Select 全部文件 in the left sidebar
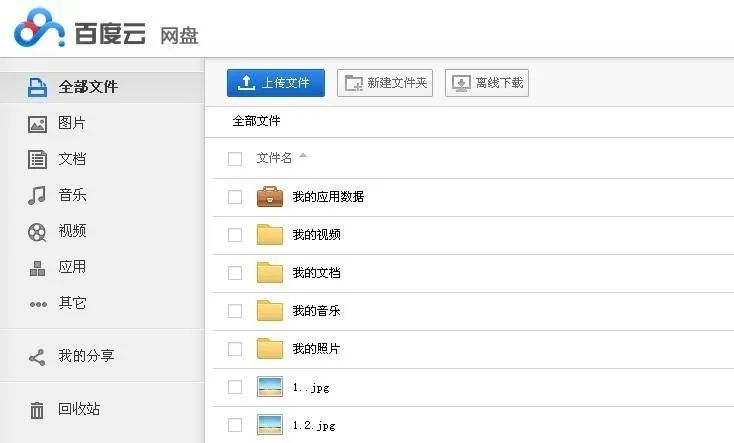This screenshot has height=443, width=734. tap(87, 87)
